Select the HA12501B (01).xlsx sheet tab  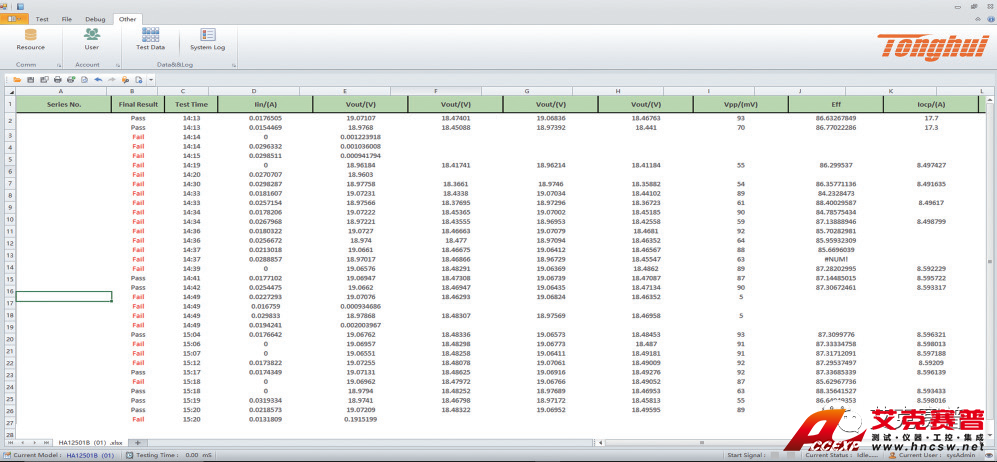click(89, 441)
